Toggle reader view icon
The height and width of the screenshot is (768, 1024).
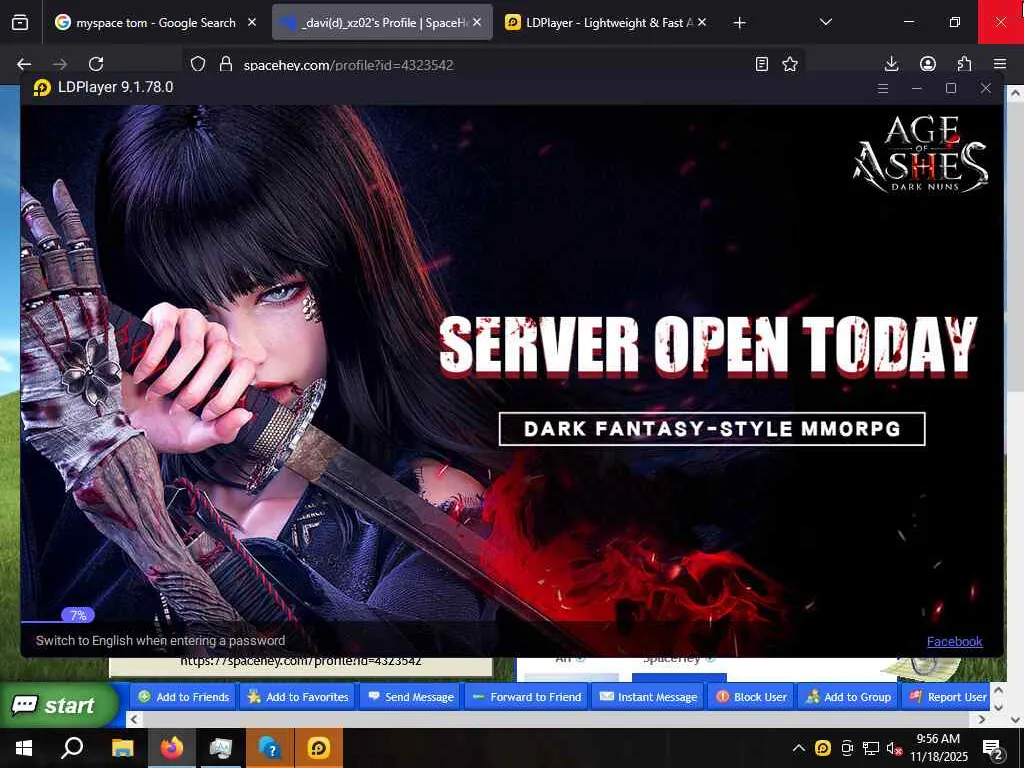761,64
